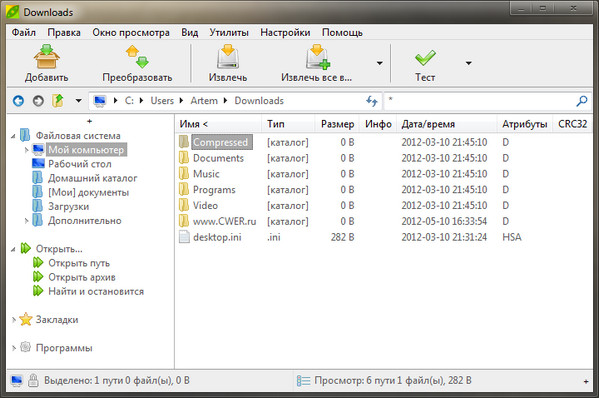Image resolution: width=599 pixels, height=398 pixels.
Task: Collapse the Открыть... tree section
Action: (x=13, y=249)
